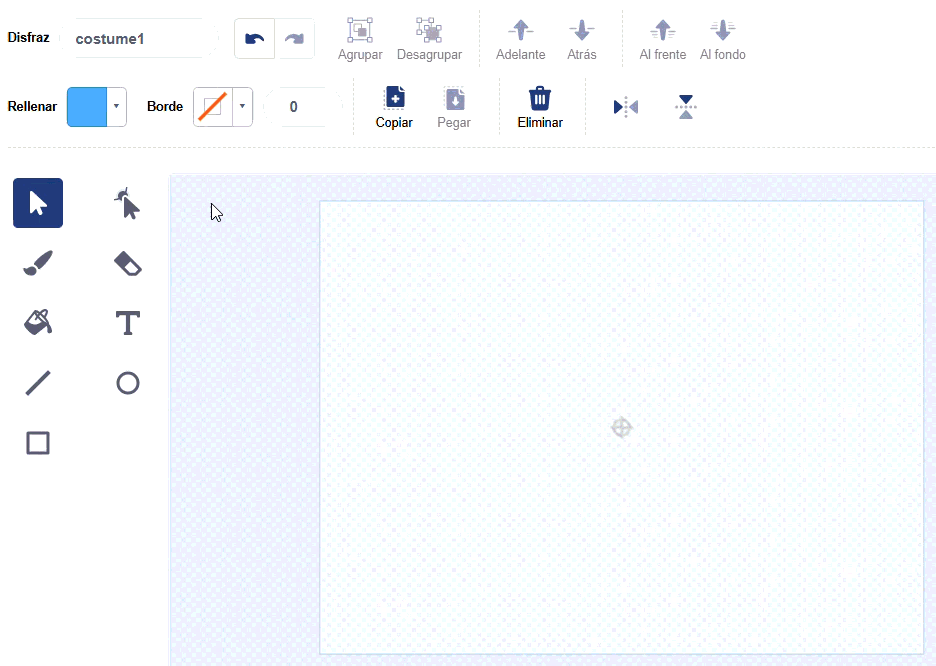
Task: Select the arrow Select tool
Action: [38, 203]
